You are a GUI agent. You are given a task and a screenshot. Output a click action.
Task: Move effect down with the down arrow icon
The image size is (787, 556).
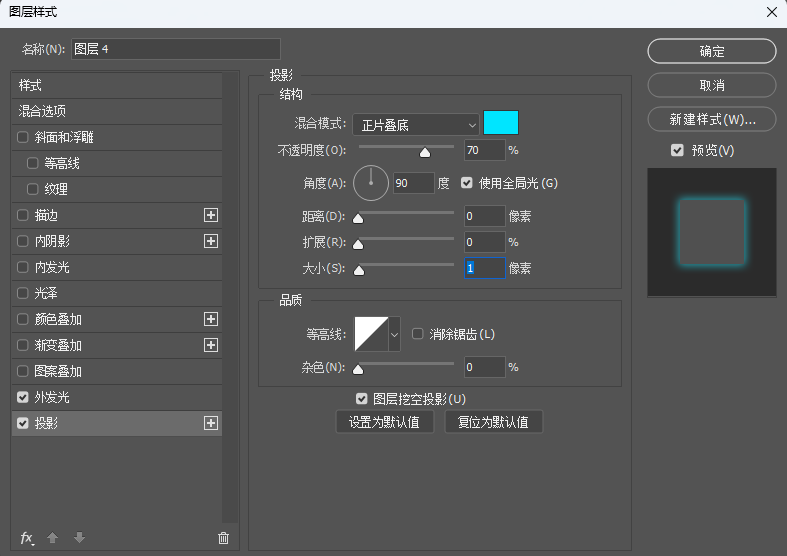point(79,538)
